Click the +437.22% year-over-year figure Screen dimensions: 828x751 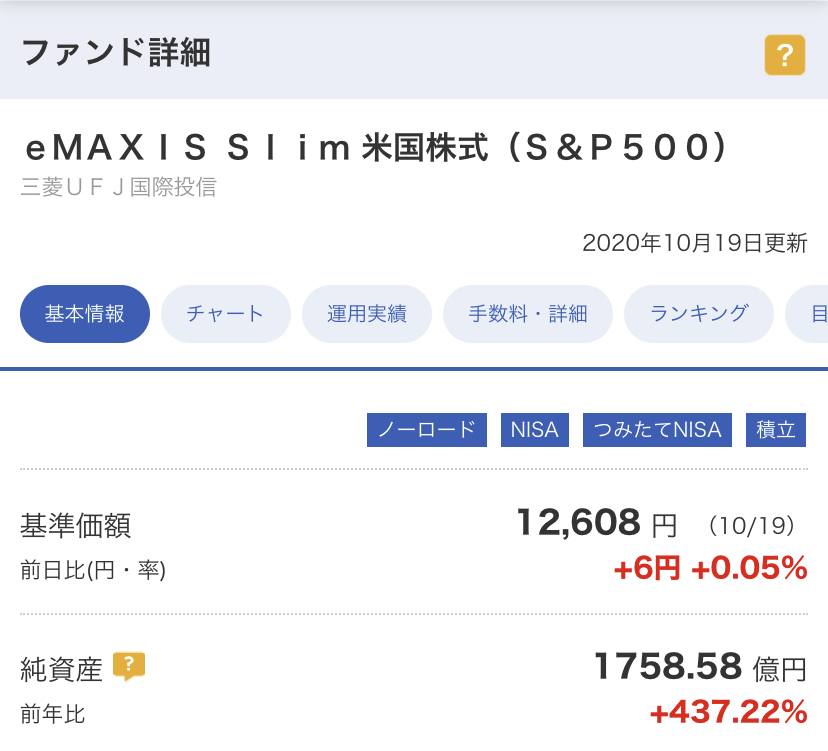[x=729, y=712]
